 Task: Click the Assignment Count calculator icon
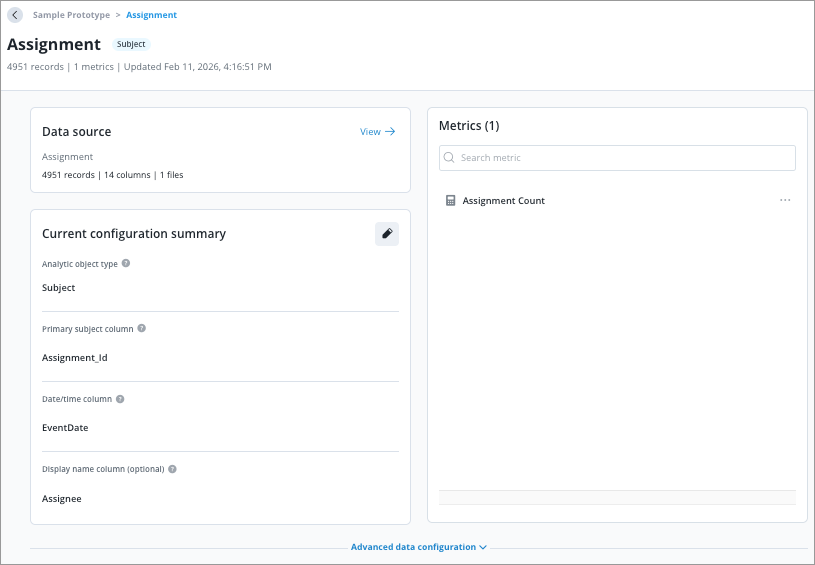pos(450,201)
